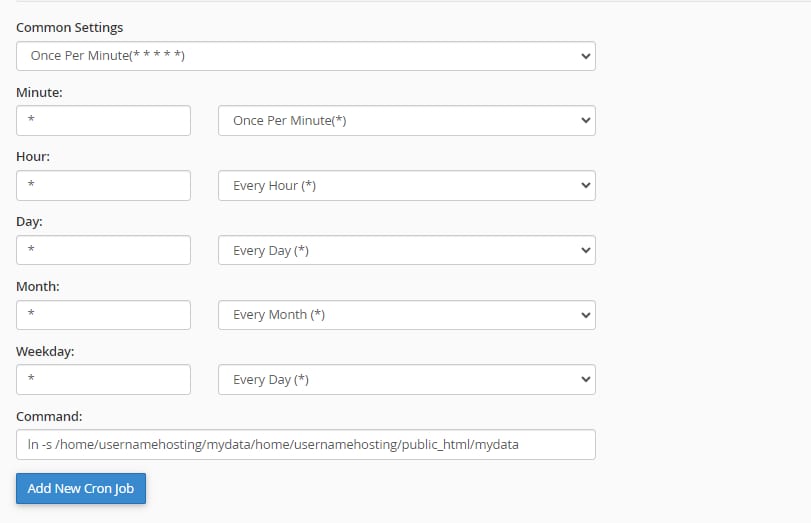Open the Common Settings dropdown
The image size is (811, 523).
click(305, 56)
